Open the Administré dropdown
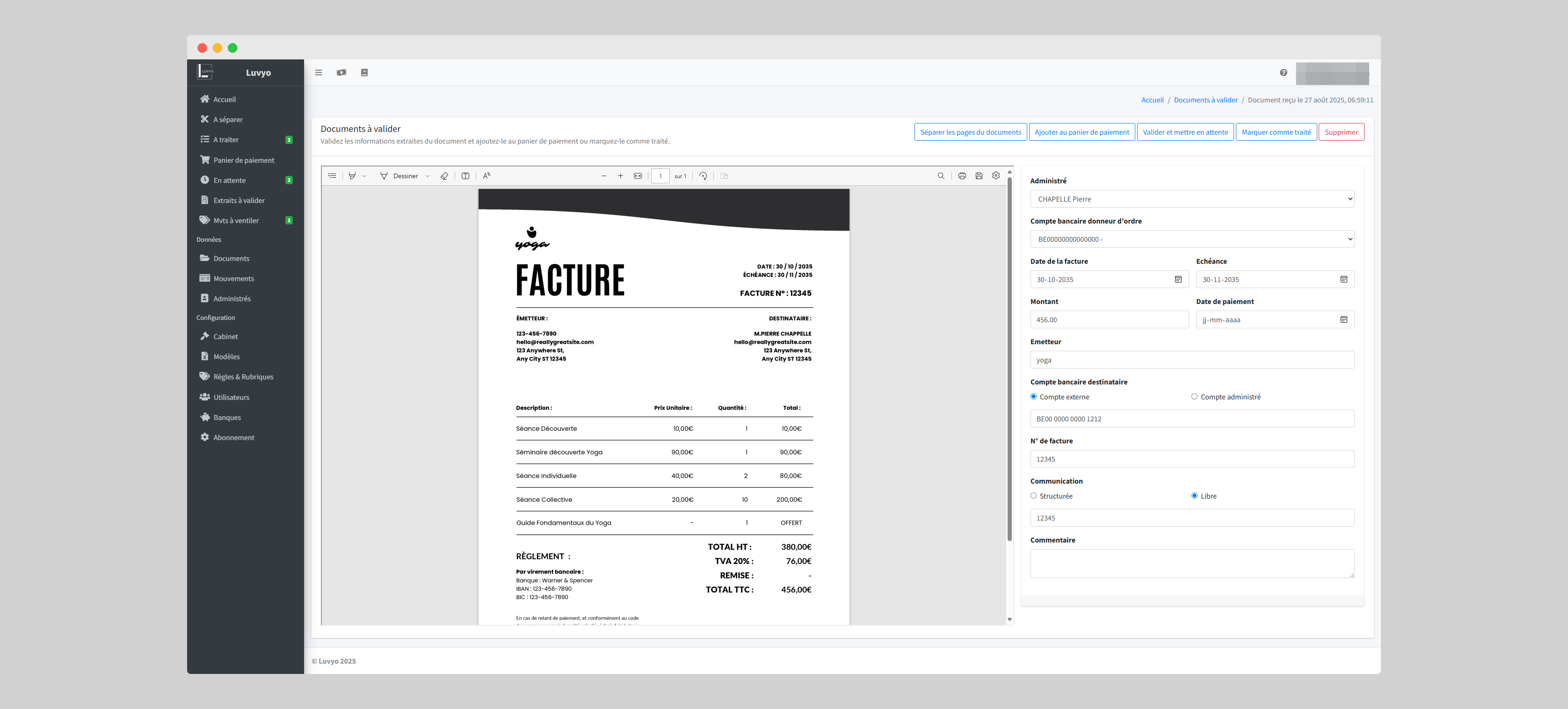 pyautogui.click(x=1191, y=199)
